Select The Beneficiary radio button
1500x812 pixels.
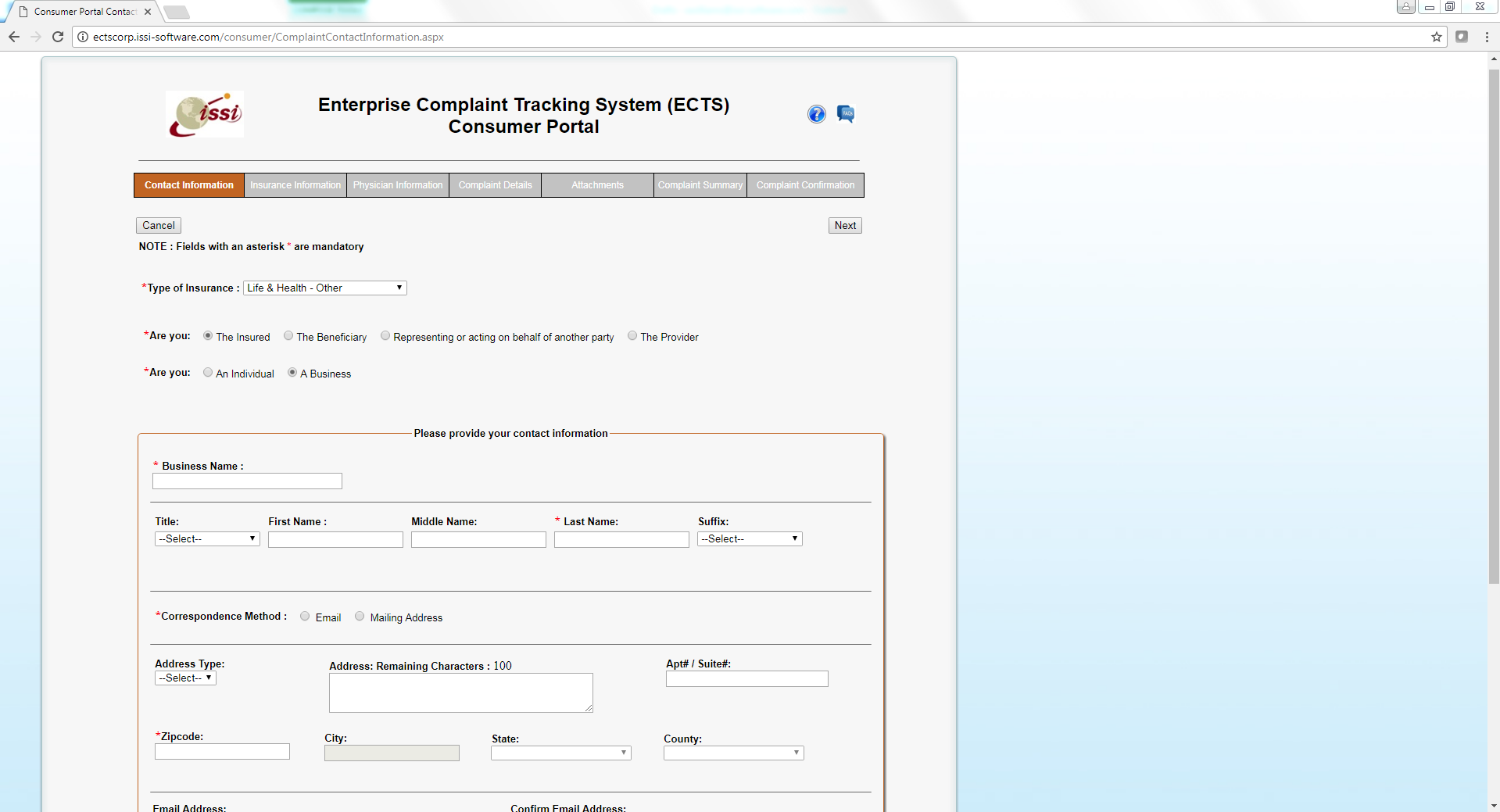pos(288,336)
